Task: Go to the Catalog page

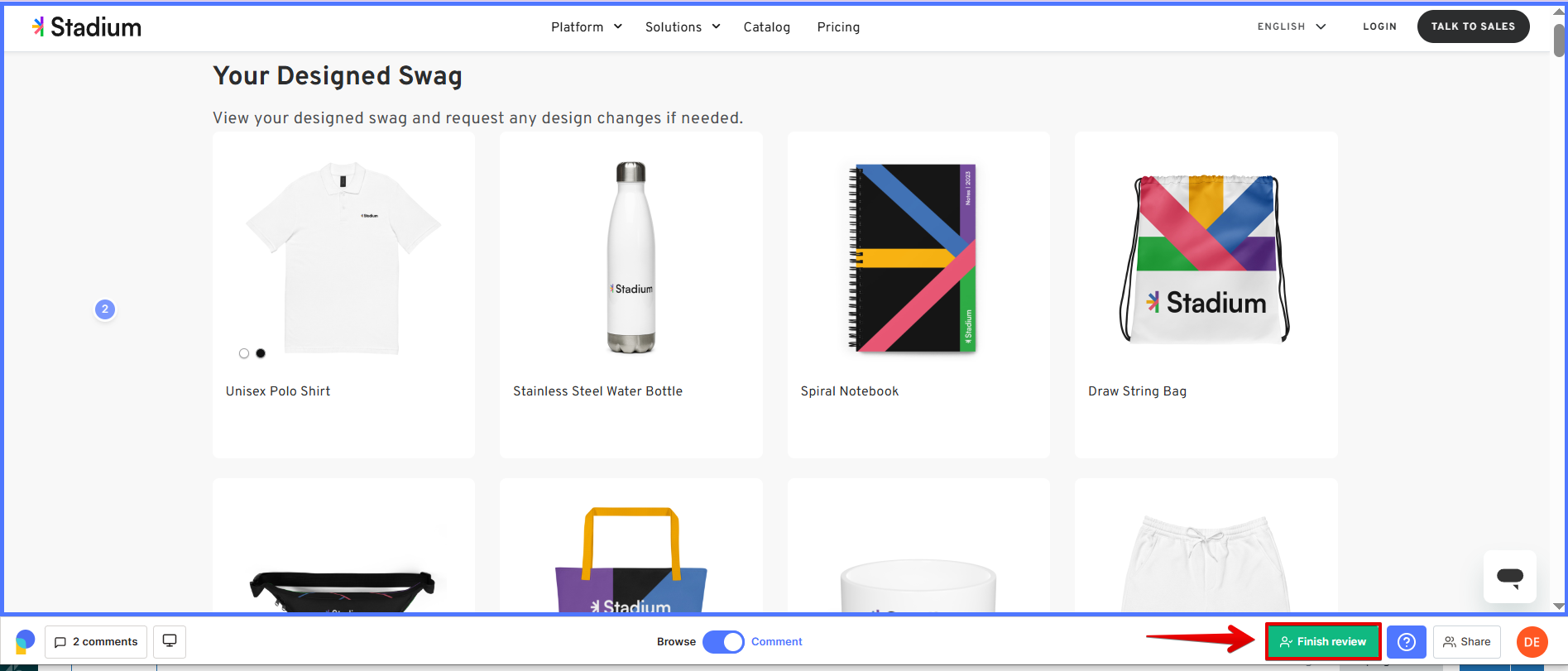Action: 767,27
